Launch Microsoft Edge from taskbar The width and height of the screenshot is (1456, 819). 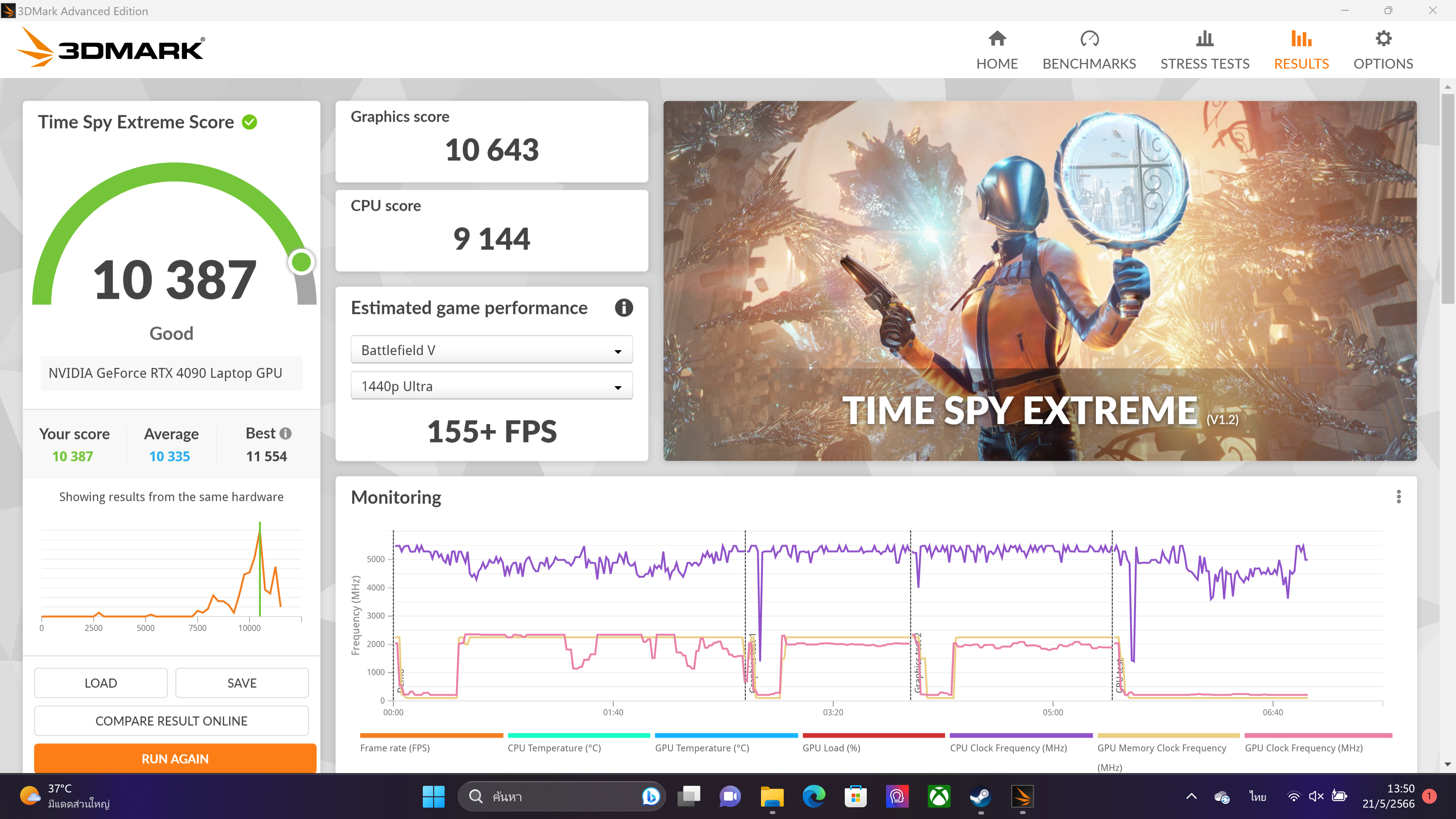pyautogui.click(x=814, y=796)
